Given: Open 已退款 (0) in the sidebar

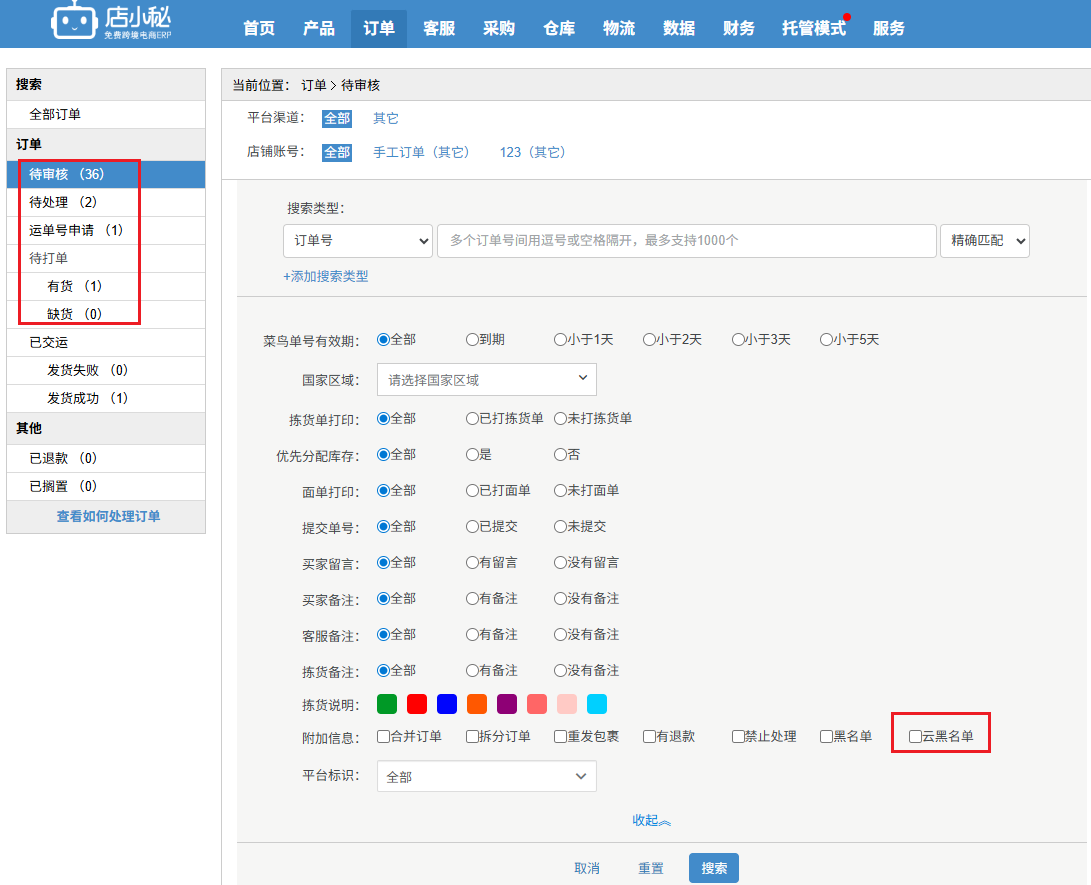Looking at the screenshot, I should pyautogui.click(x=106, y=458).
